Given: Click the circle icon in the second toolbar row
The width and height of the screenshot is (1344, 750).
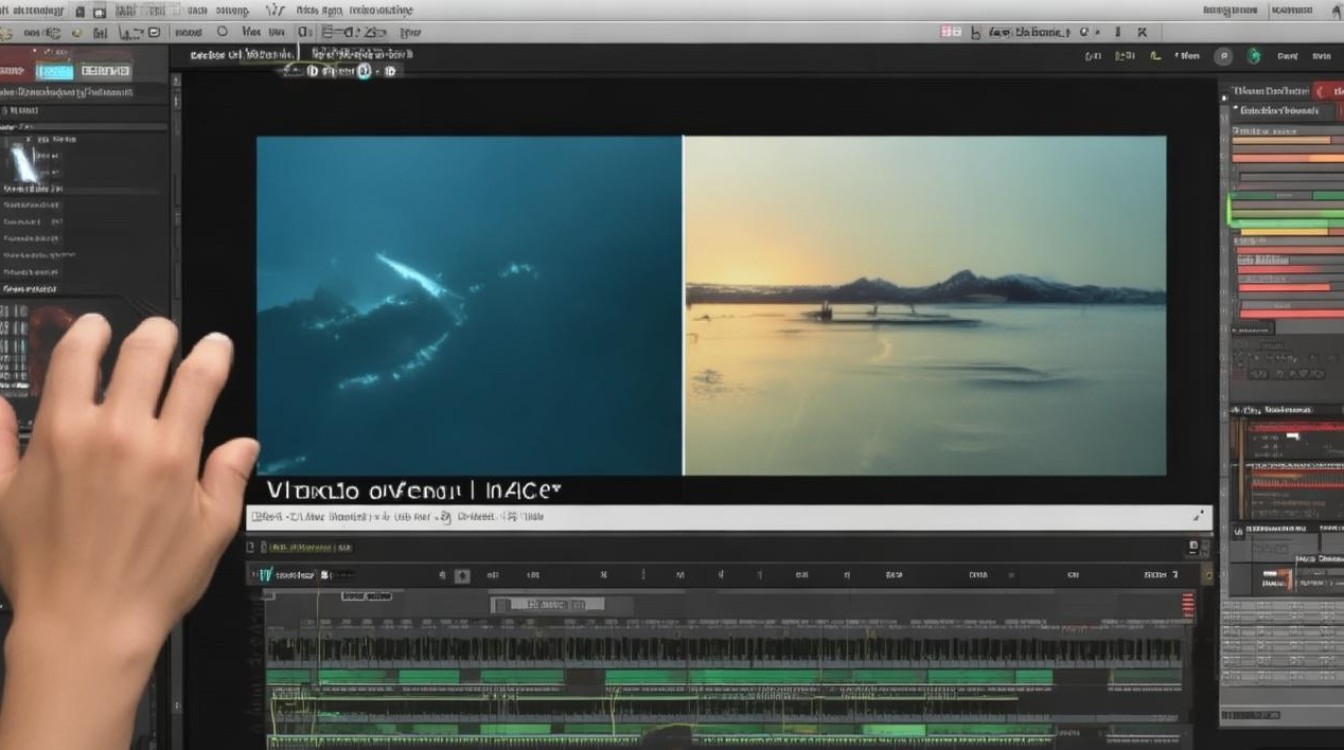Looking at the screenshot, I should click(222, 32).
